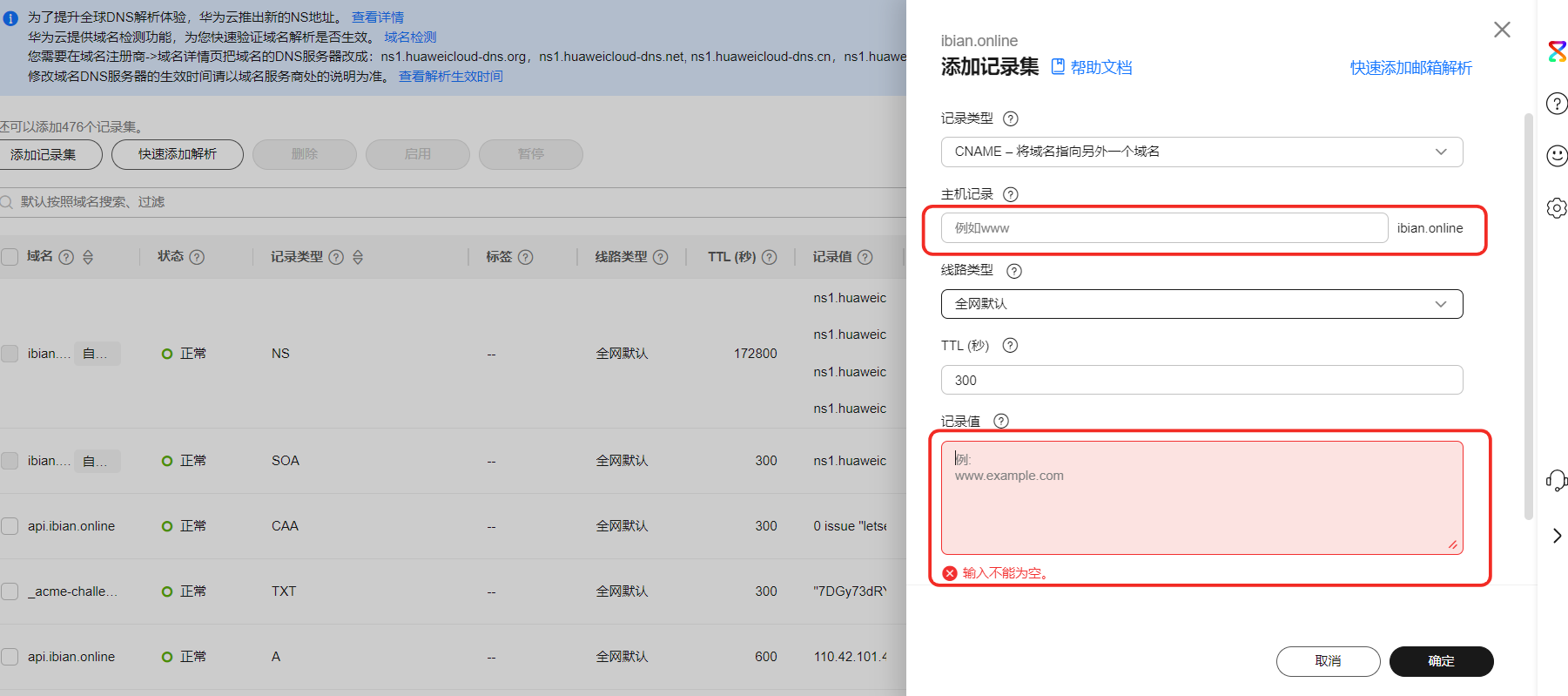Screen dimensions: 1568x696
Task: Sort by 记录类型 column sort arrows
Action: [358, 257]
